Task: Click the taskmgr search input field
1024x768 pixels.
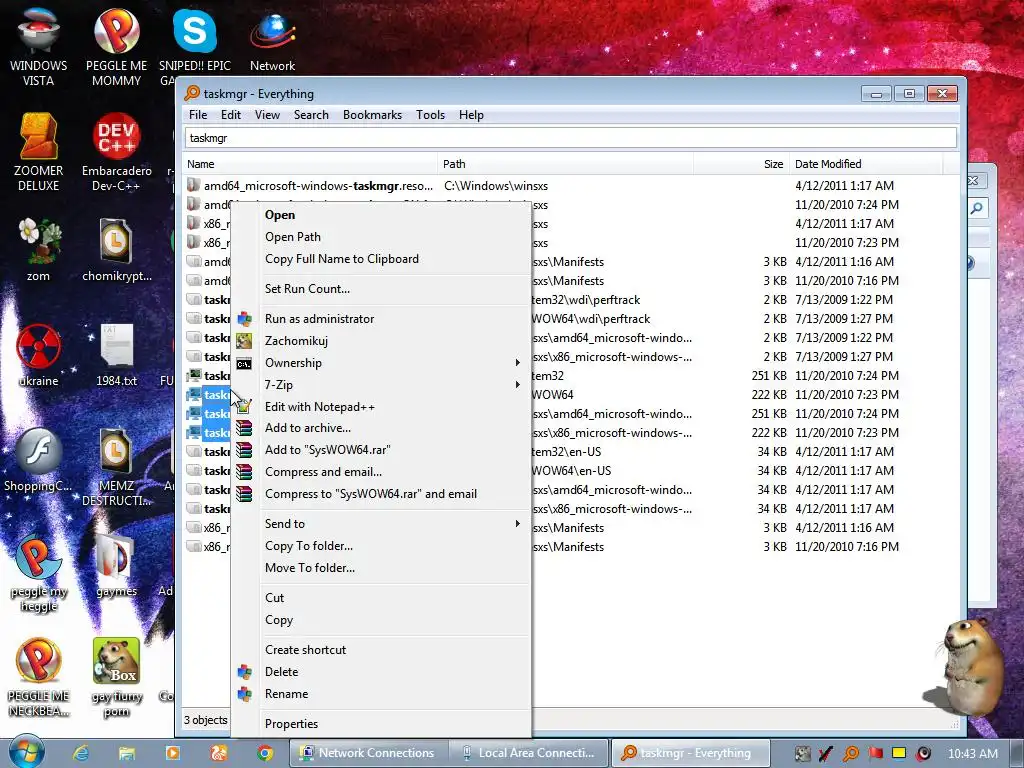Action: coord(571,138)
